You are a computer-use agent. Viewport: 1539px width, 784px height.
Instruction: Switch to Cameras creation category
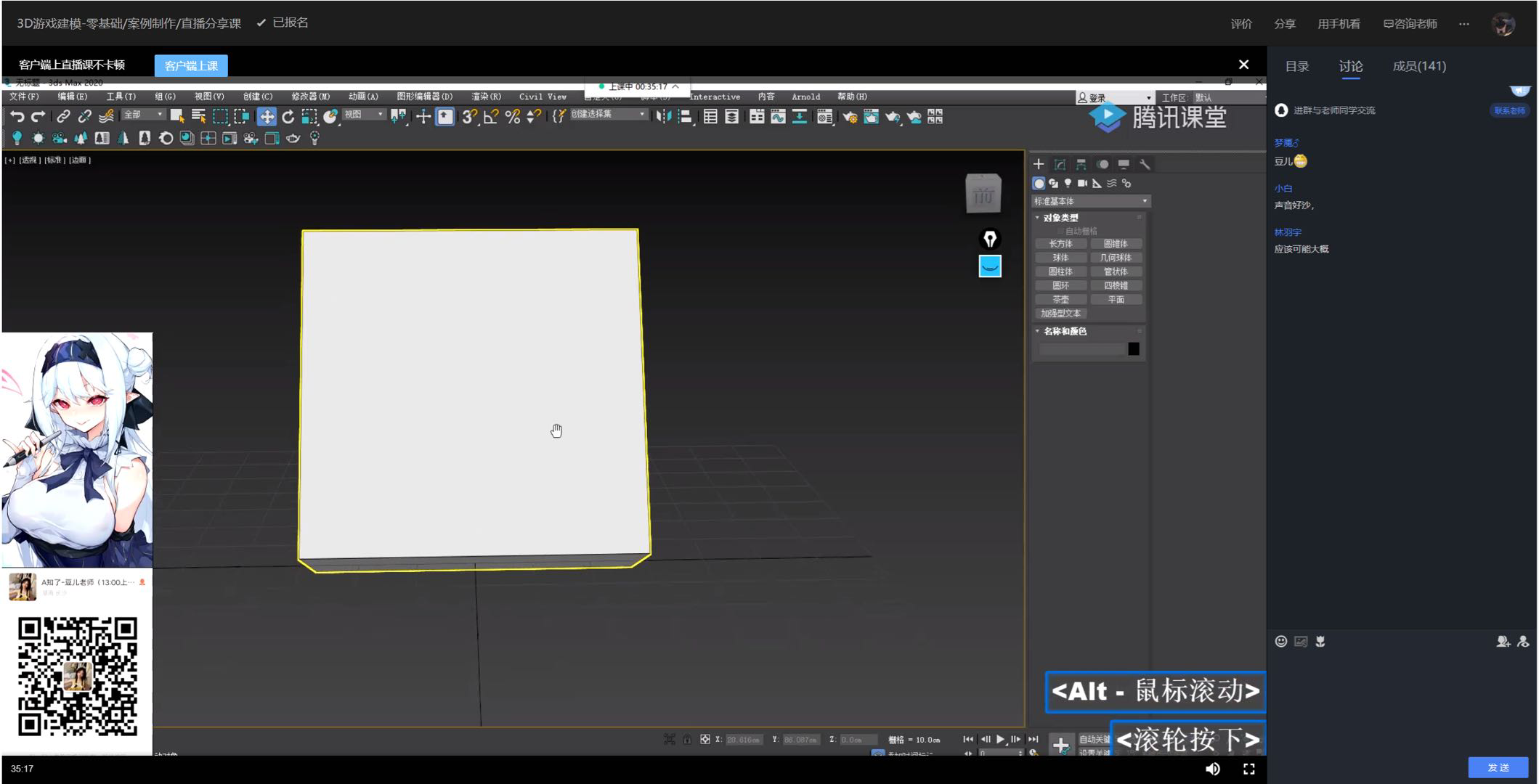coord(1082,184)
